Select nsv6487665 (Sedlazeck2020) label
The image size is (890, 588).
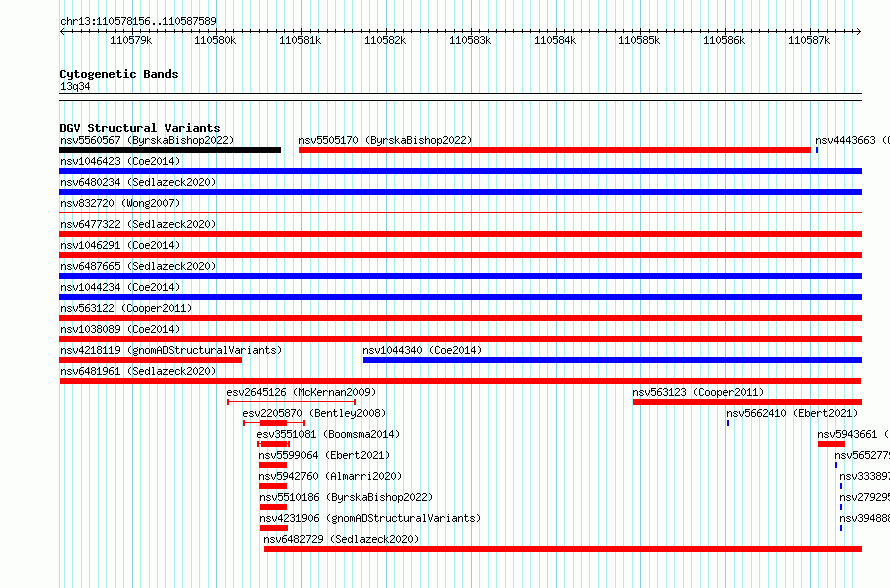pyautogui.click(x=138, y=266)
